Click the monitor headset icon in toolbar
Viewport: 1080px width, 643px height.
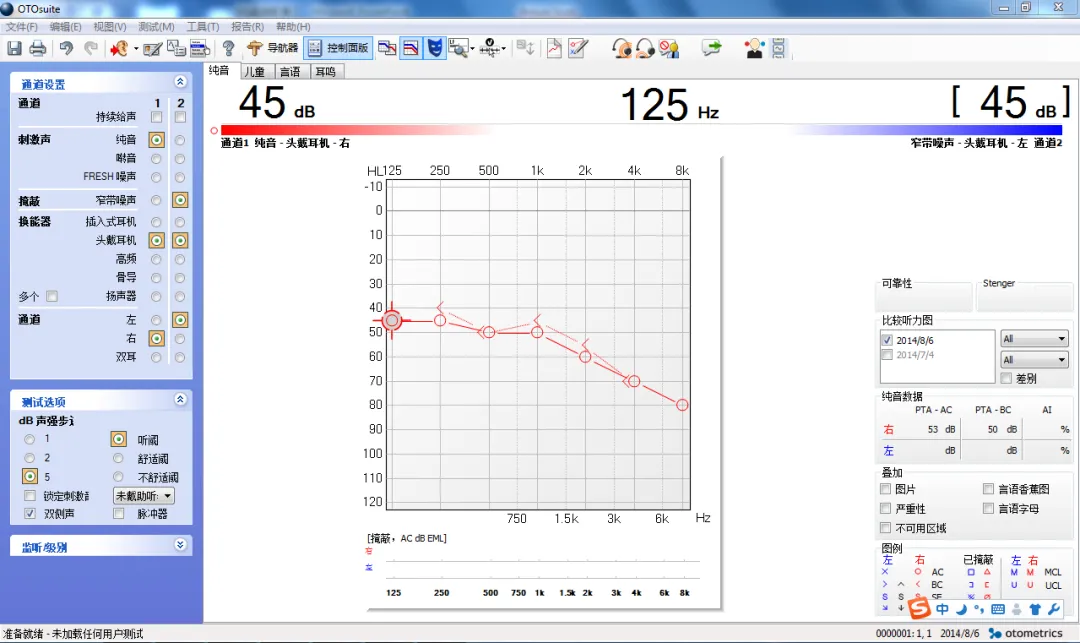(x=622, y=48)
